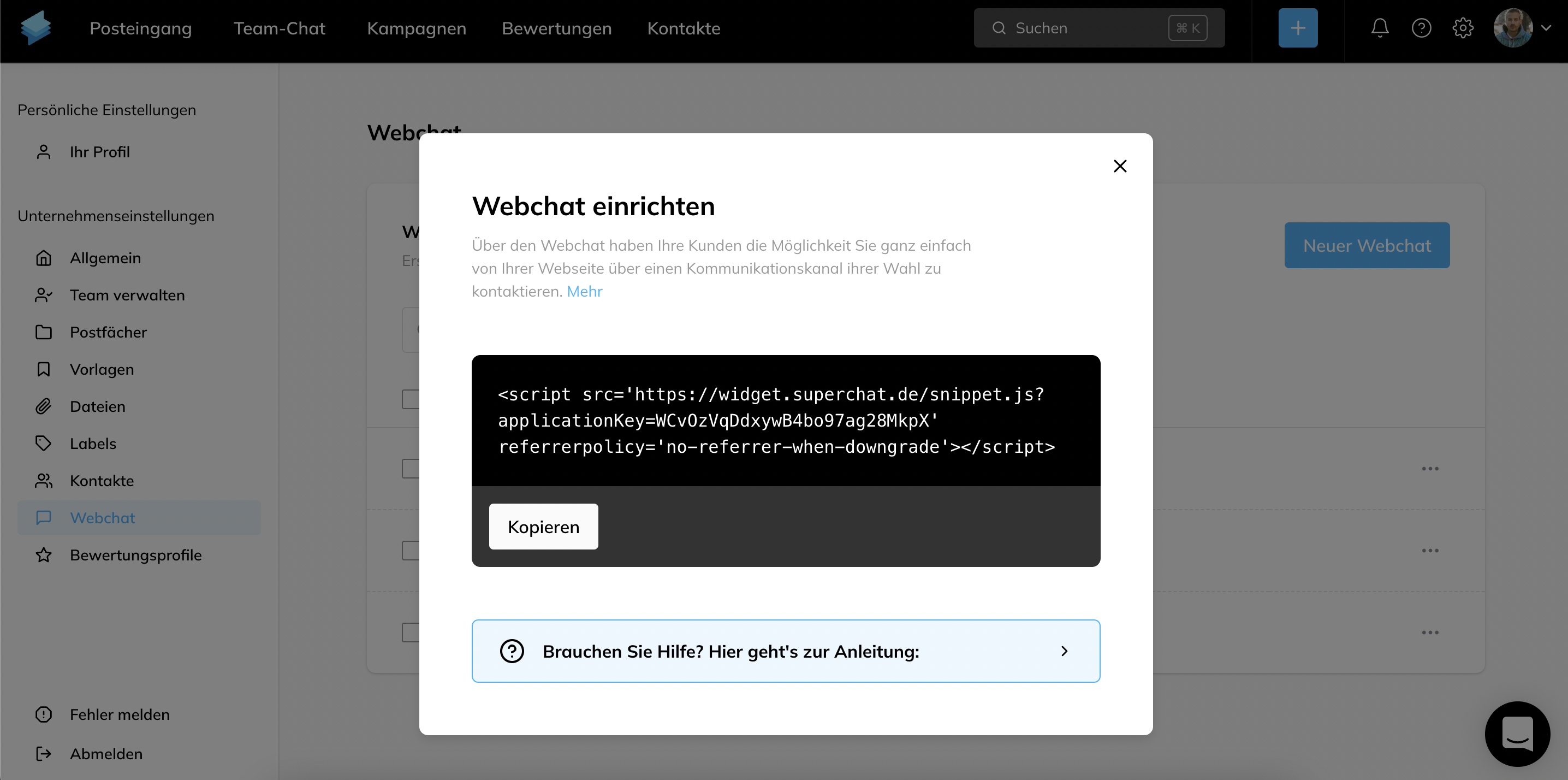Select Webchat in the sidebar

click(139, 518)
